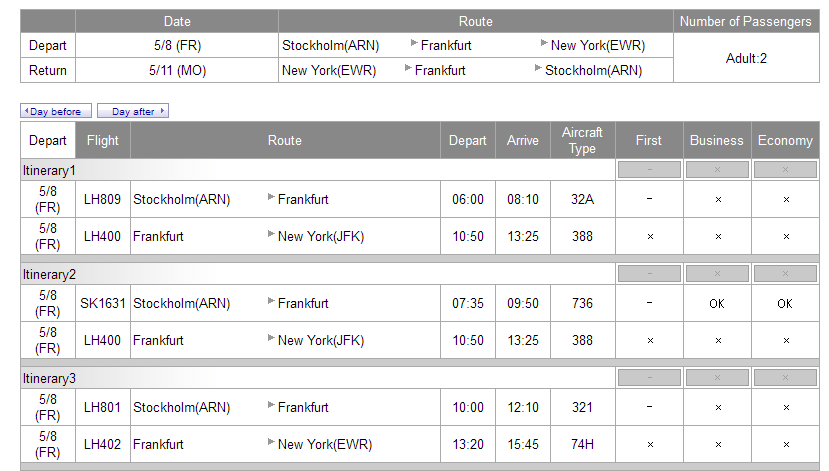The image size is (829, 471).
Task: Click the Itinerary1 Economy class button
Action: pyautogui.click(x=785, y=170)
